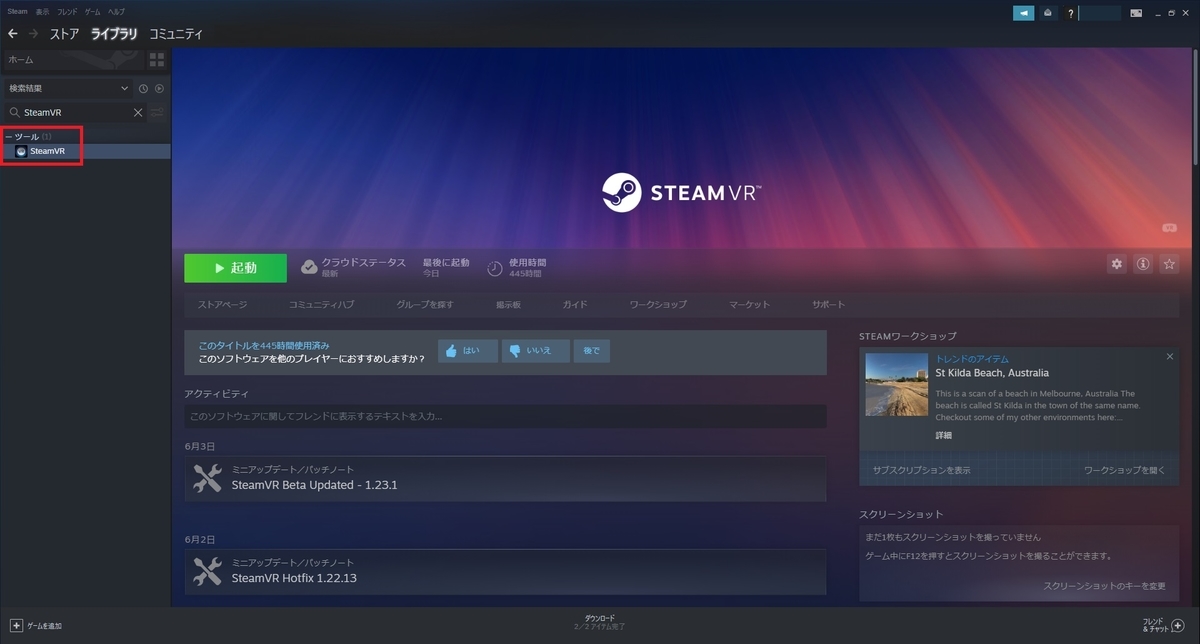The image size is (1200, 644).
Task: Choose the いいえ thumbs-down button
Action: (535, 351)
